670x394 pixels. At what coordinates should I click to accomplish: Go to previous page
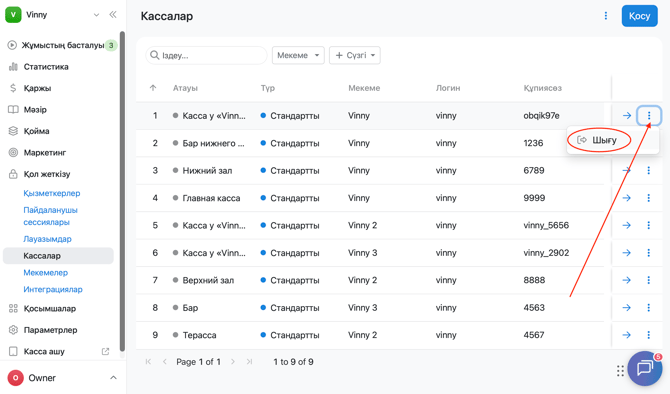tap(165, 362)
